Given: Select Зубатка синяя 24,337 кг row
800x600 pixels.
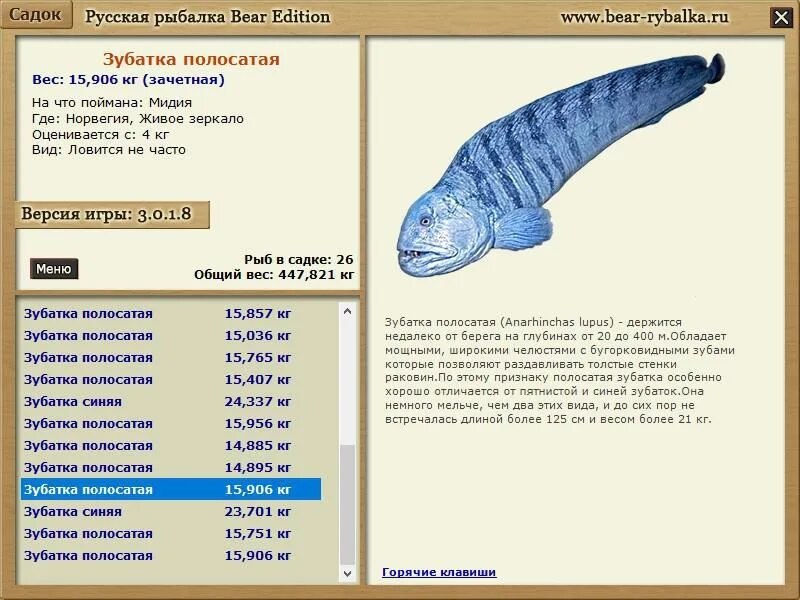Looking at the screenshot, I should [171, 401].
